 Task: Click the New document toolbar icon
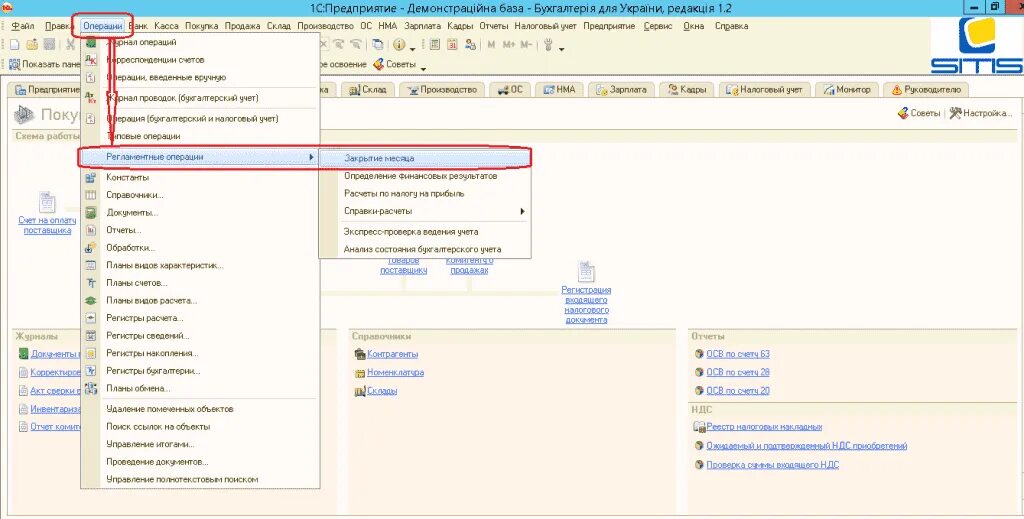click(14, 45)
